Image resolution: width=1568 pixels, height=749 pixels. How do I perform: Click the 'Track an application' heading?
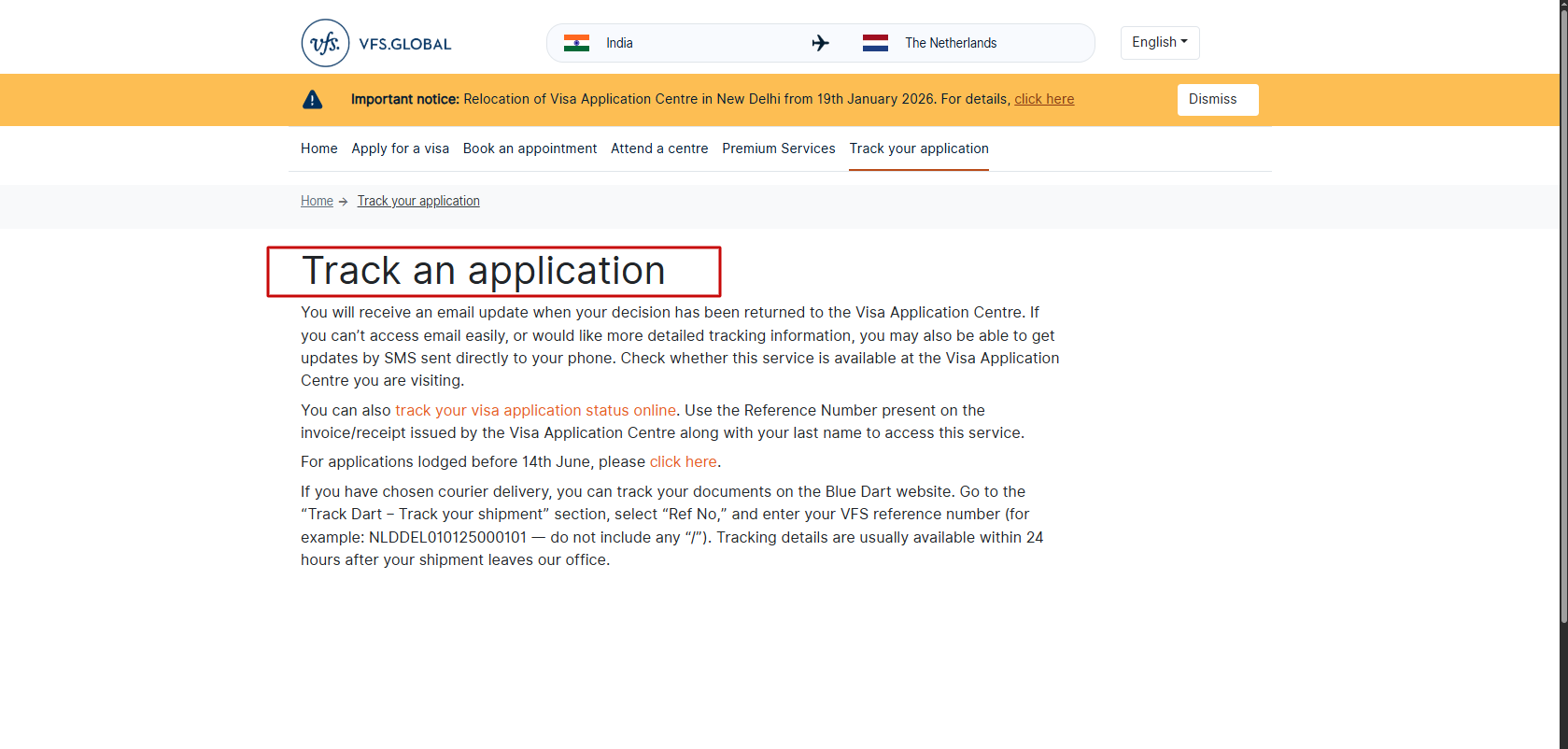pos(484,271)
